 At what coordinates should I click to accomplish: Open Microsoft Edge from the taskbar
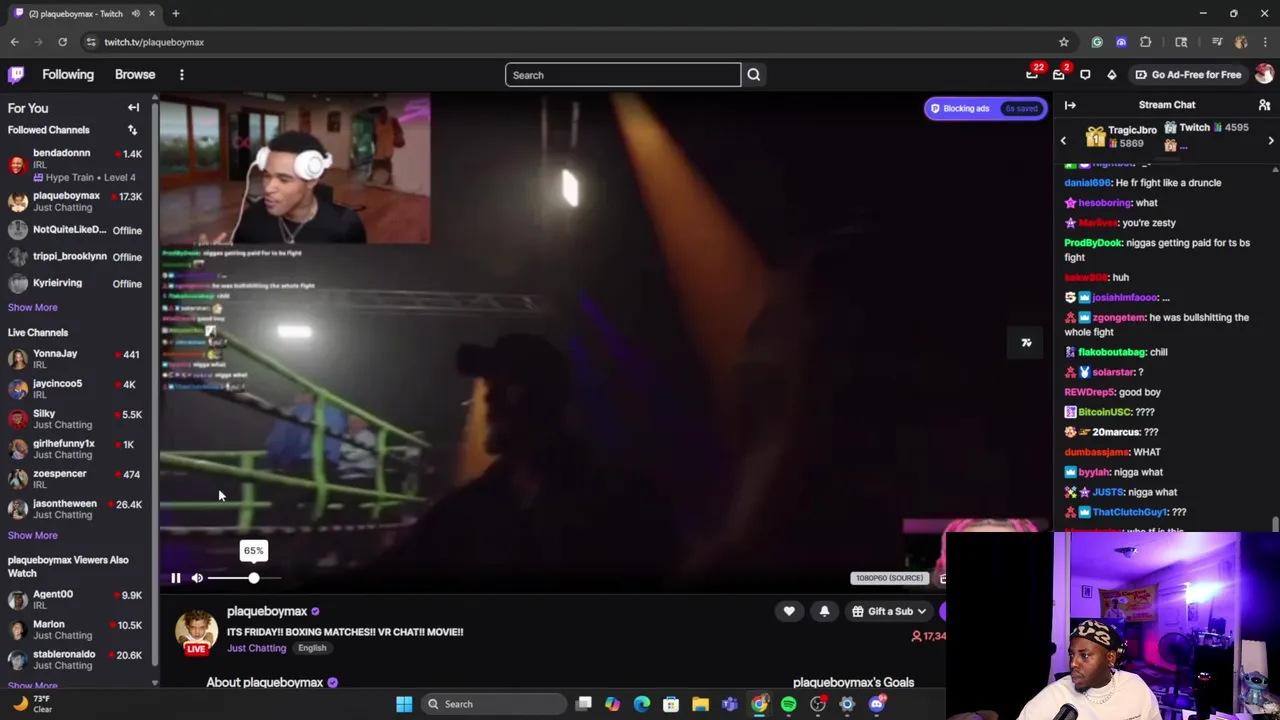(x=642, y=704)
